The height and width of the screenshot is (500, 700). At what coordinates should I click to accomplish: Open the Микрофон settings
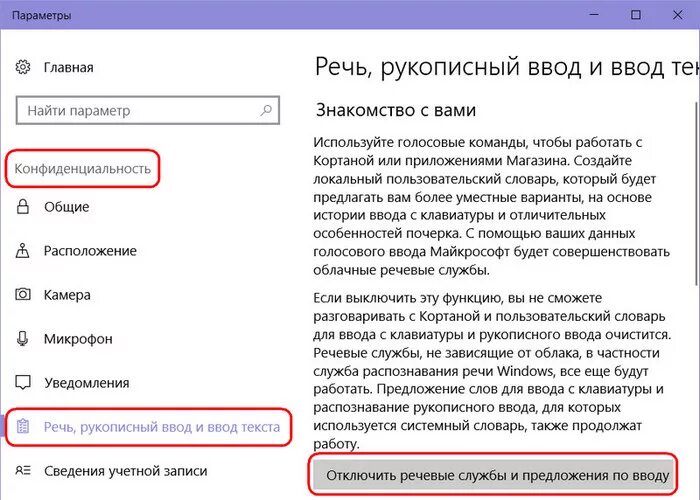tap(78, 339)
